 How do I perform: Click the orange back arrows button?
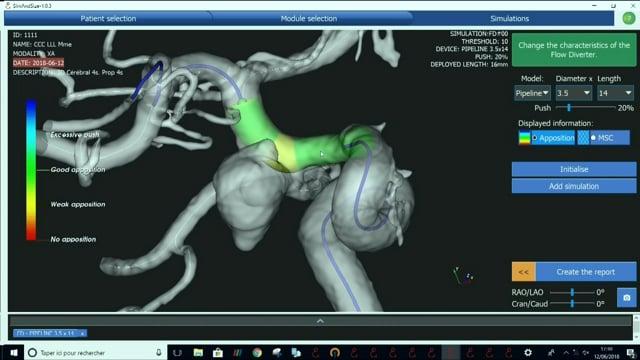[x=524, y=272]
